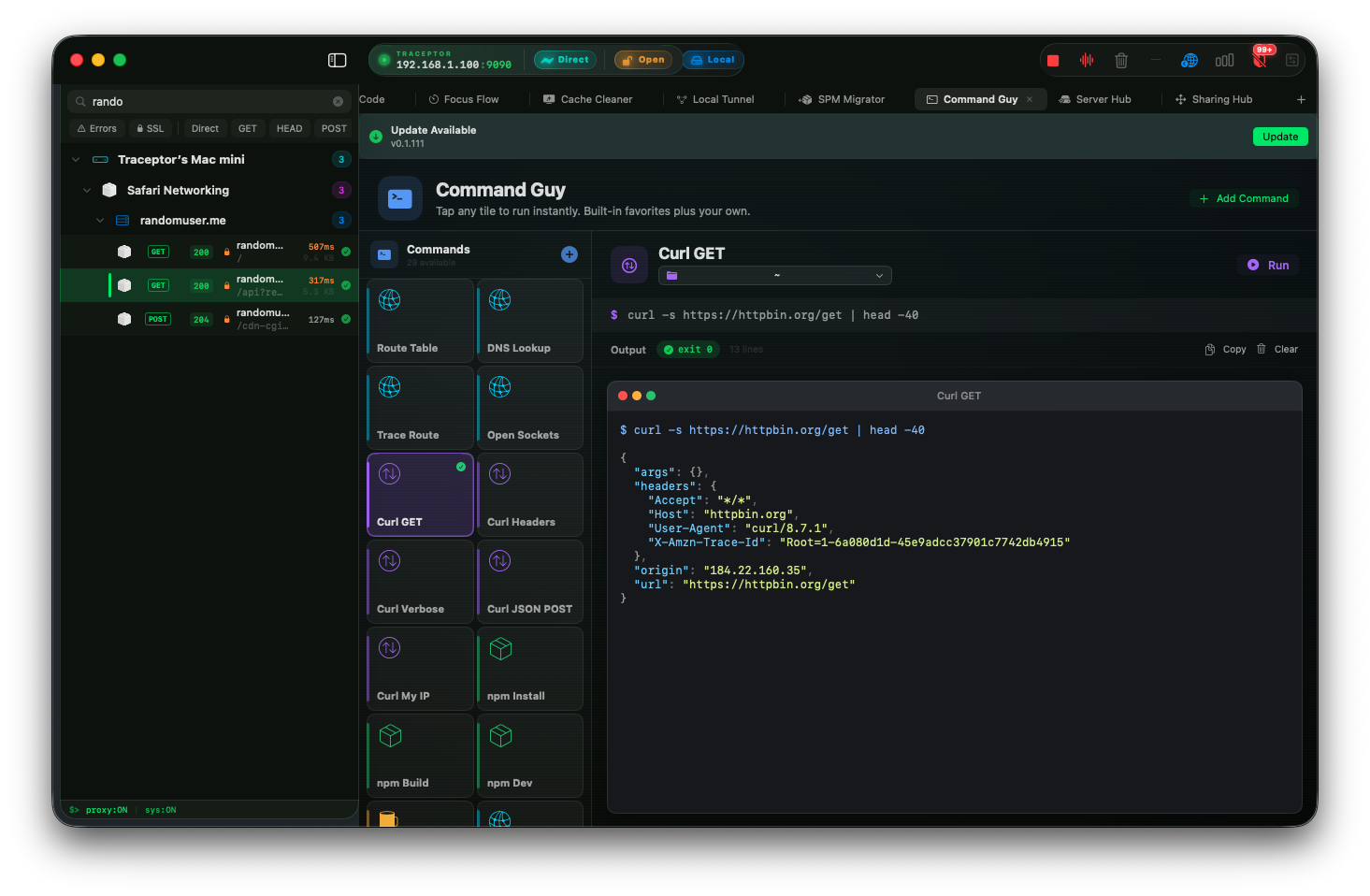
Task: Run the Trace Route command tile
Action: click(x=420, y=408)
